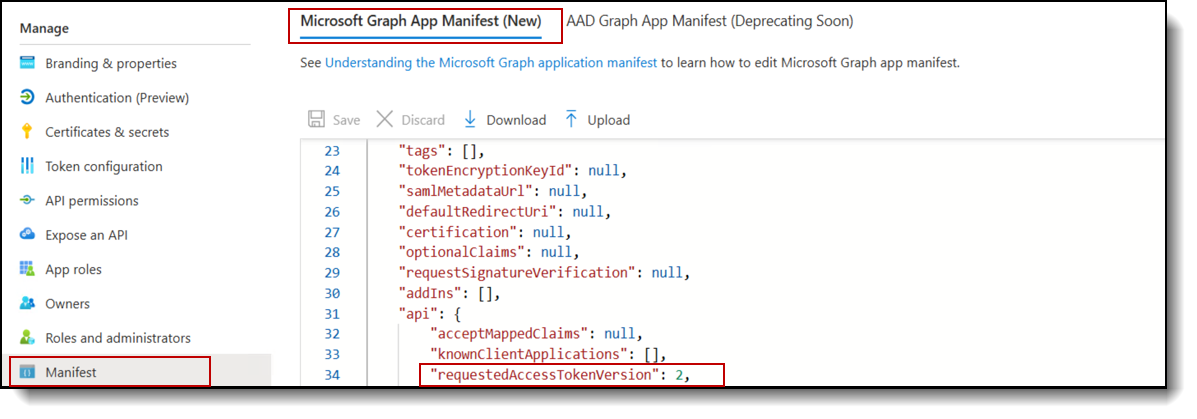The height and width of the screenshot is (419, 1197).
Task: Open Expose an API section
Action: (x=86, y=235)
